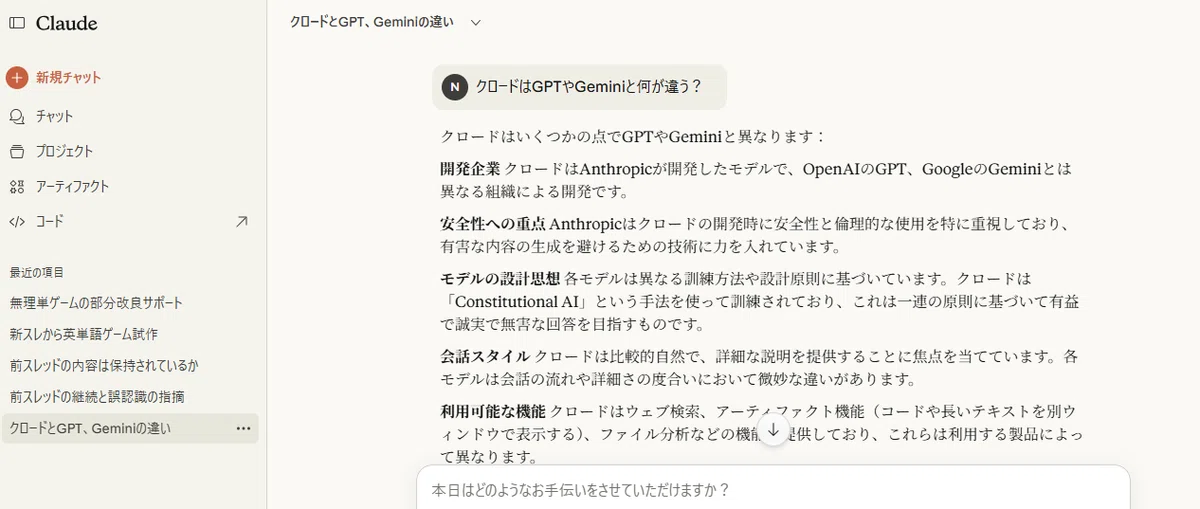Open アーティファクト artifacts icon
The height and width of the screenshot is (509, 1200).
17,186
